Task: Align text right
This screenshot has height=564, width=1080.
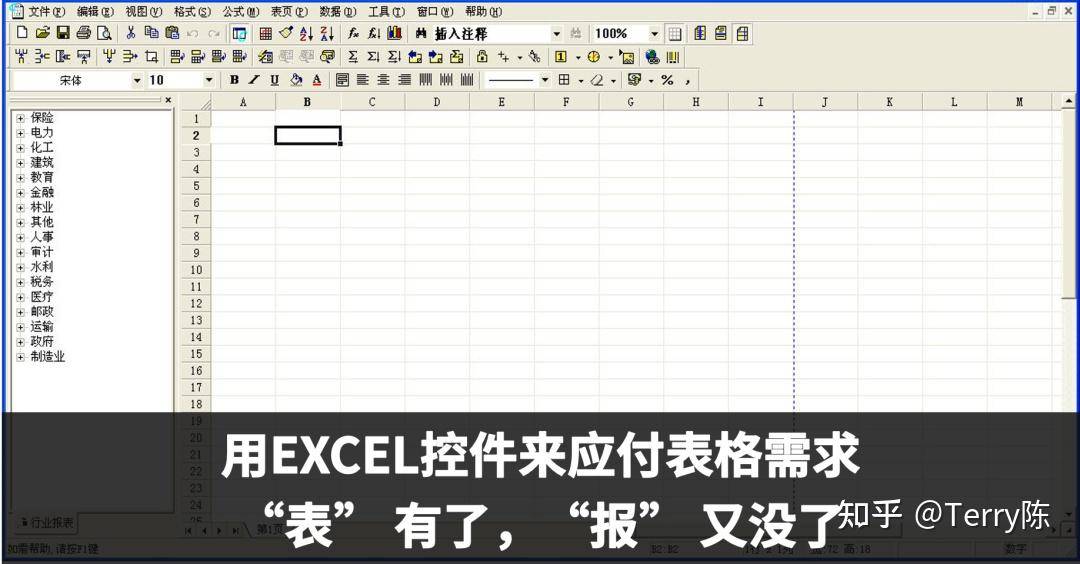Action: [x=404, y=80]
